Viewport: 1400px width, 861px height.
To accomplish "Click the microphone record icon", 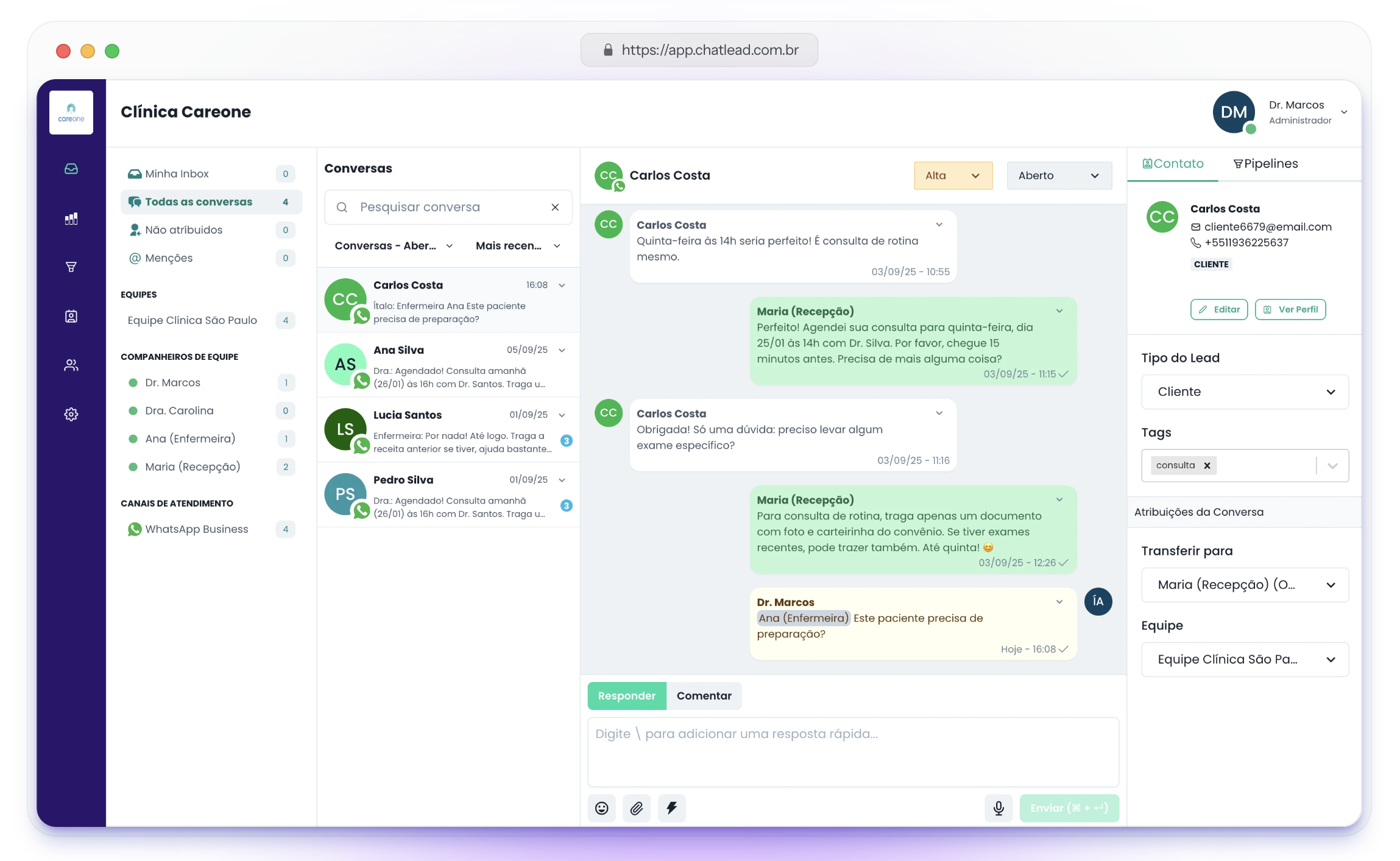I will (x=999, y=808).
